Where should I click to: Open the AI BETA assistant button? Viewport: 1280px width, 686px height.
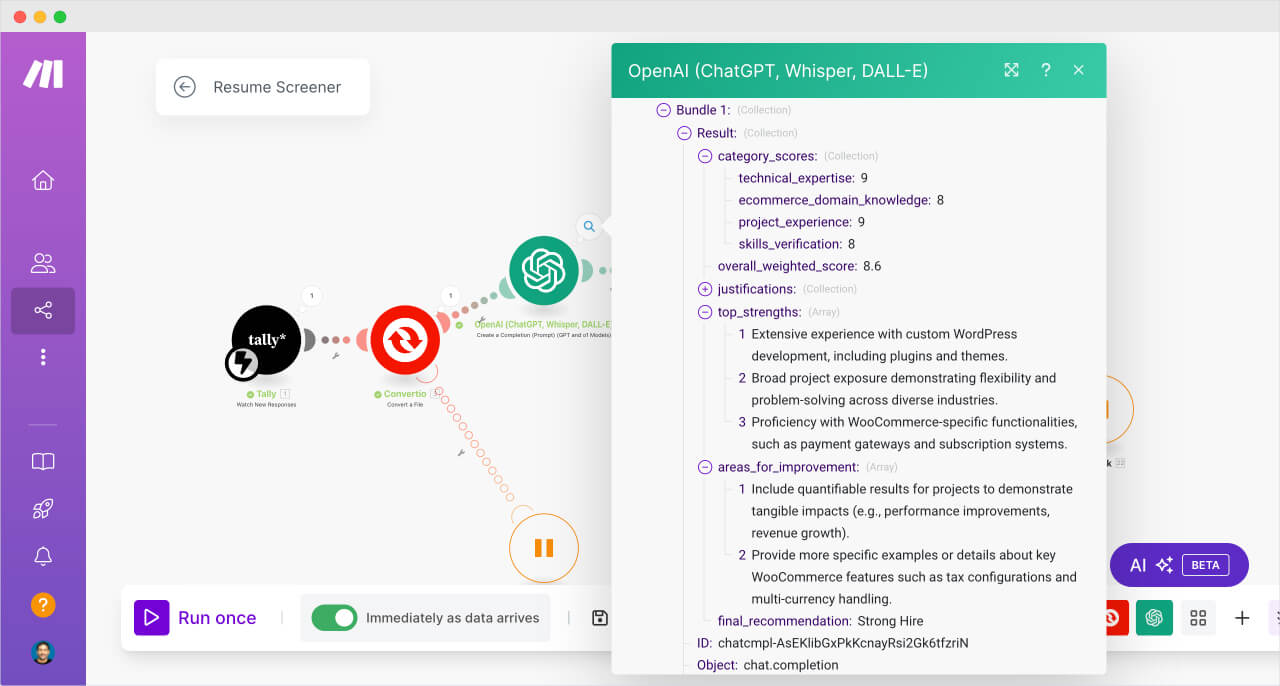click(1179, 565)
